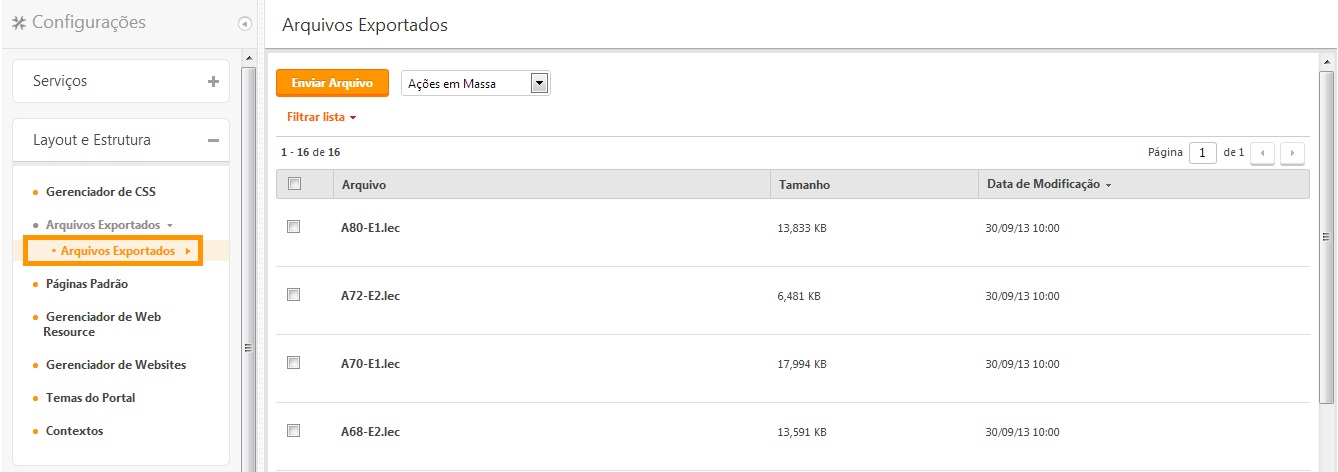Image resolution: width=1338 pixels, height=472 pixels.
Task: Open the Ações em Massa dropdown
Action: [x=476, y=84]
